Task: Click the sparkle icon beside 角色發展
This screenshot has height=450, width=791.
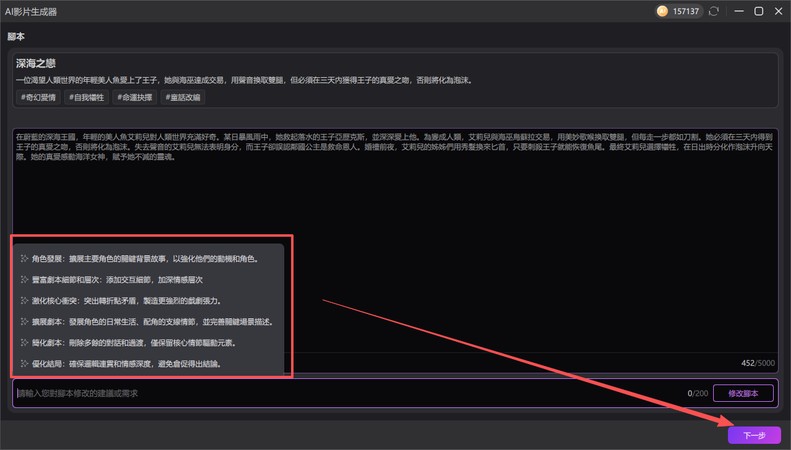Action: 23,258
